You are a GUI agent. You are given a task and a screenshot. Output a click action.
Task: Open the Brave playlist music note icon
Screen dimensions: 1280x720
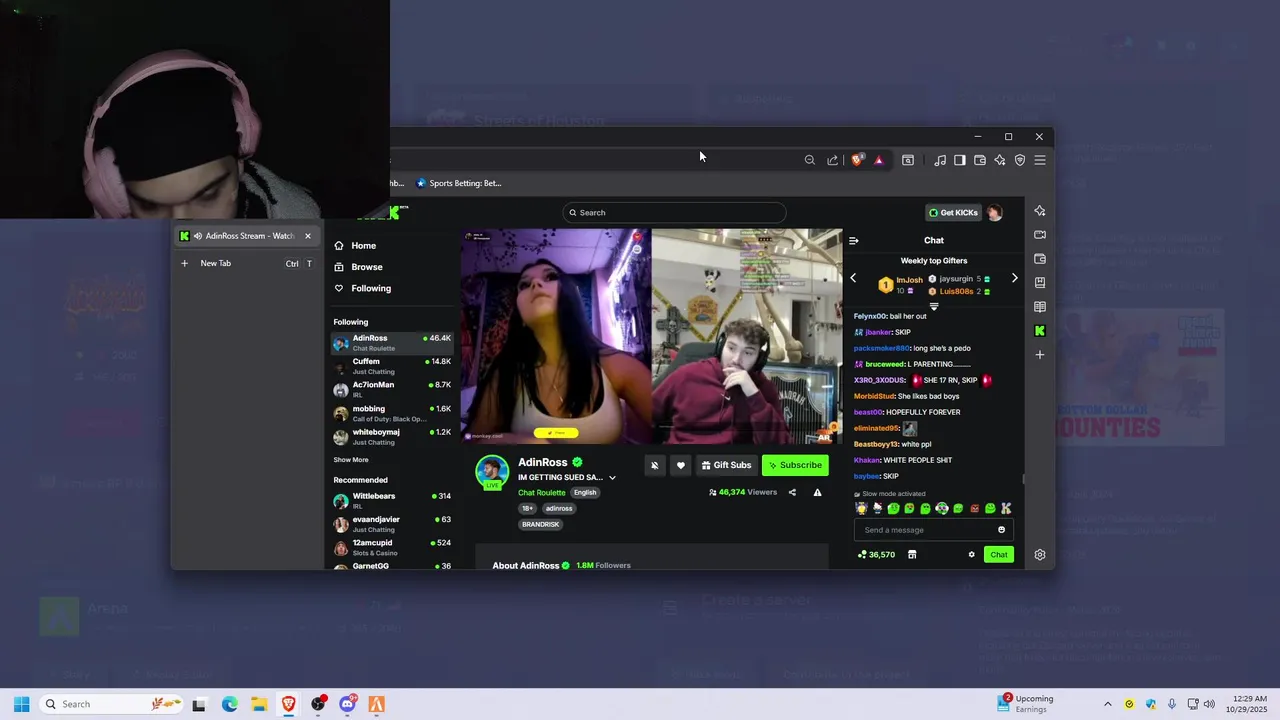[940, 160]
